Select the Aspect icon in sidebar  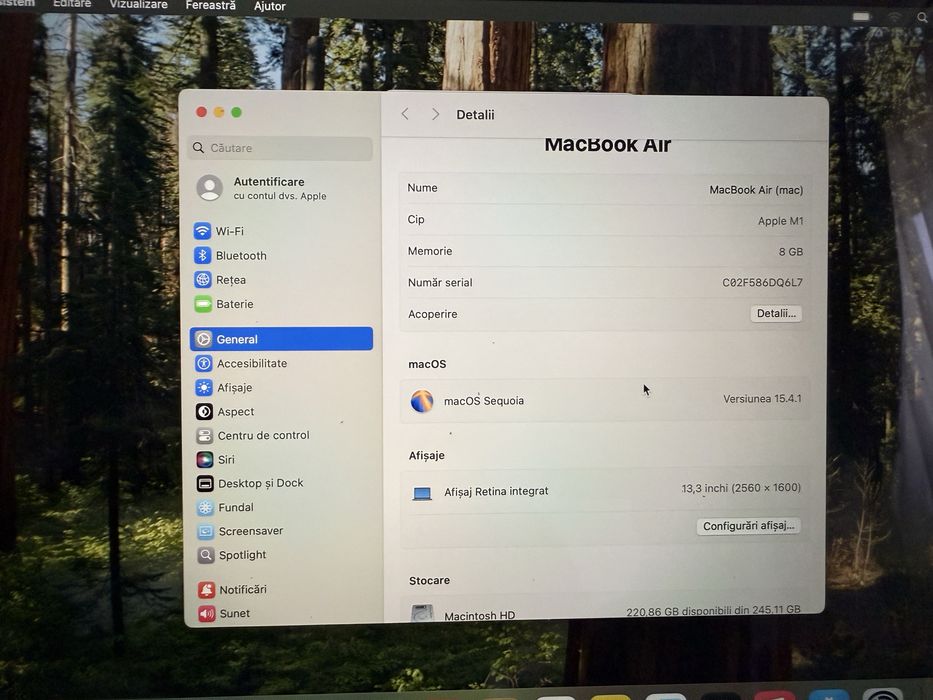pos(204,411)
